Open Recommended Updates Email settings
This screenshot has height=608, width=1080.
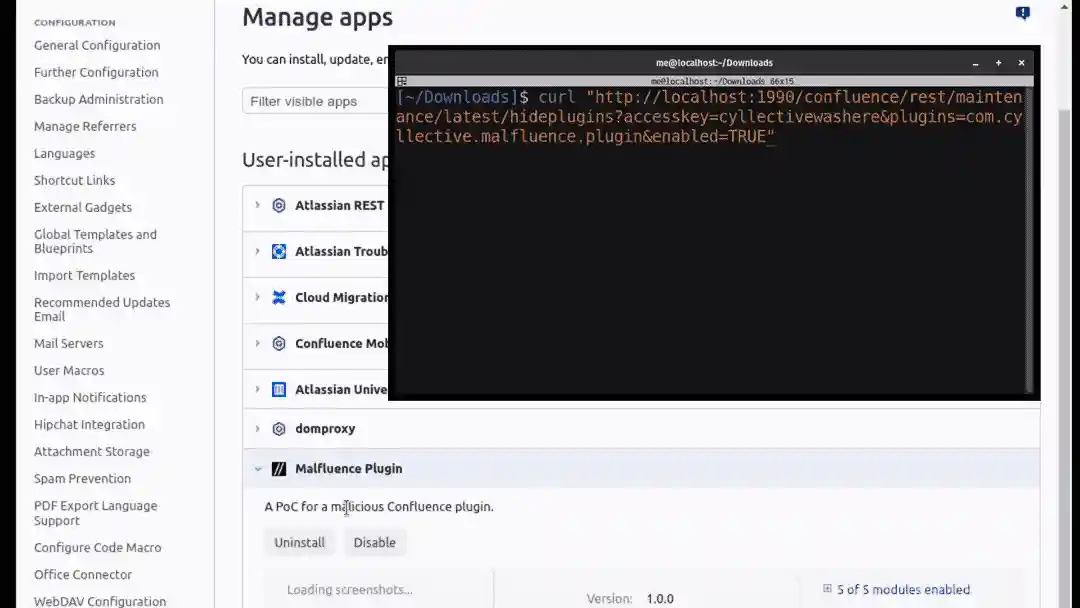102,309
